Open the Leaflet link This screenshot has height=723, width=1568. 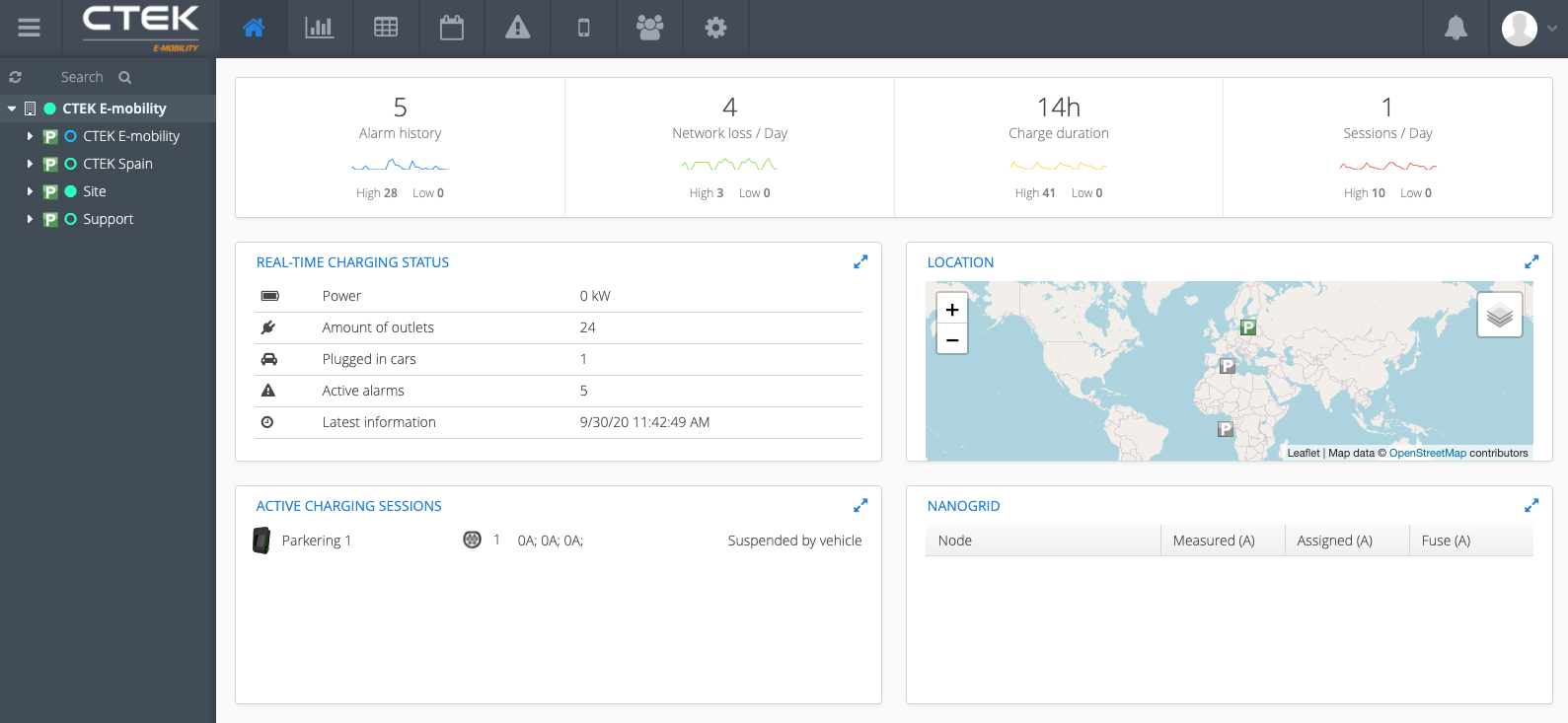(1303, 453)
